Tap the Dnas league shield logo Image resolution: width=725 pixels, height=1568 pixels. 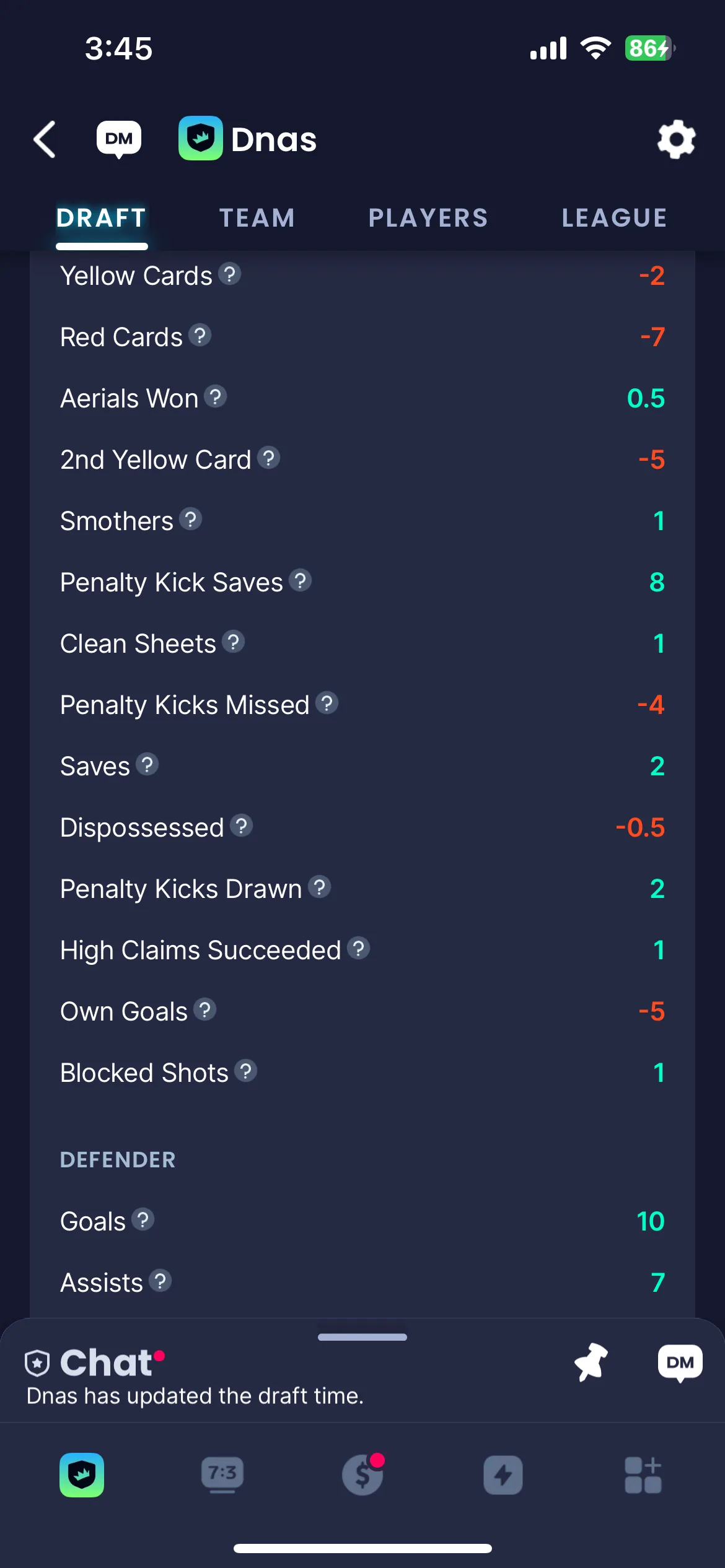201,138
